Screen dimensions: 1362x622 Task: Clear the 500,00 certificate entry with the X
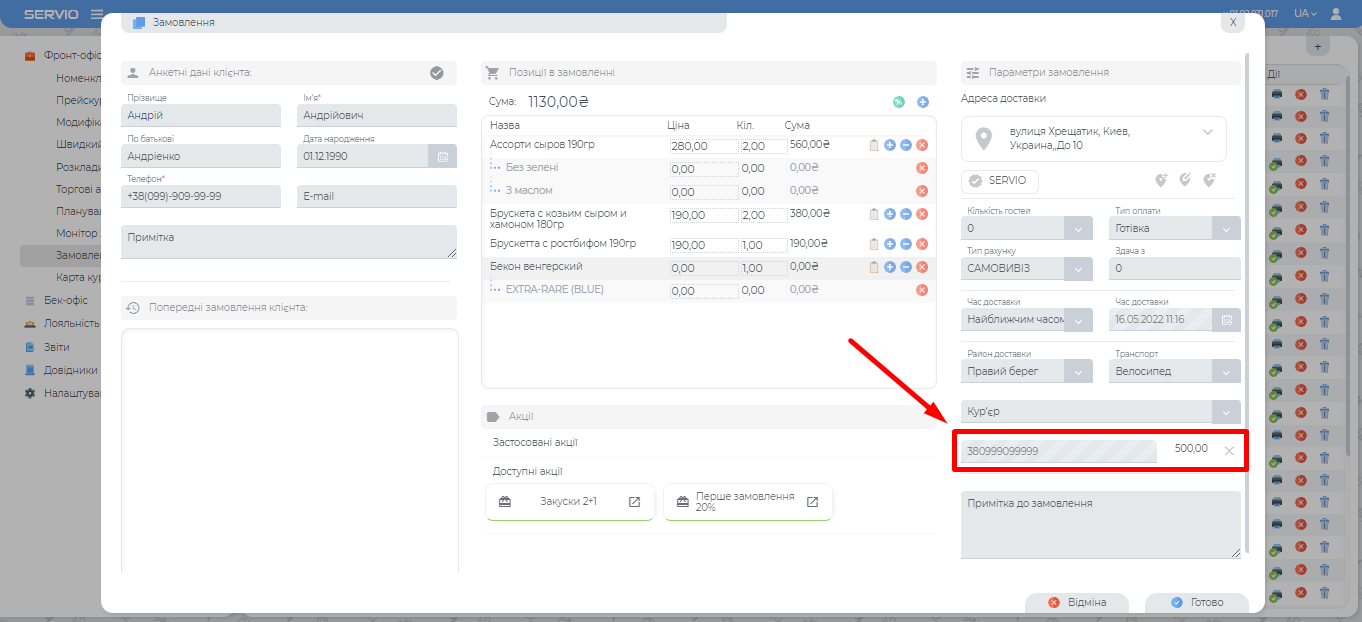tap(1229, 451)
